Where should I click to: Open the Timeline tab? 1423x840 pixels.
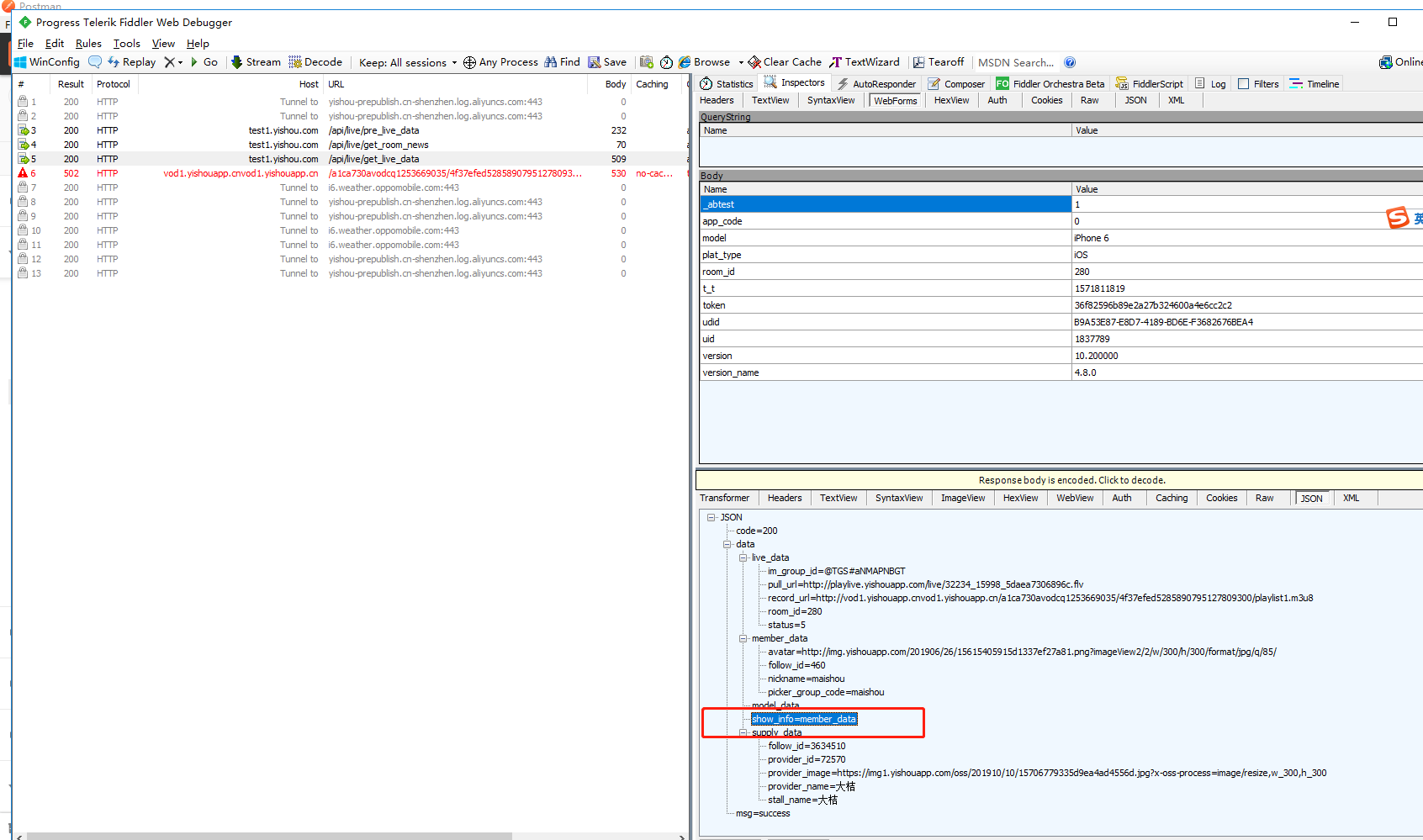[1315, 84]
